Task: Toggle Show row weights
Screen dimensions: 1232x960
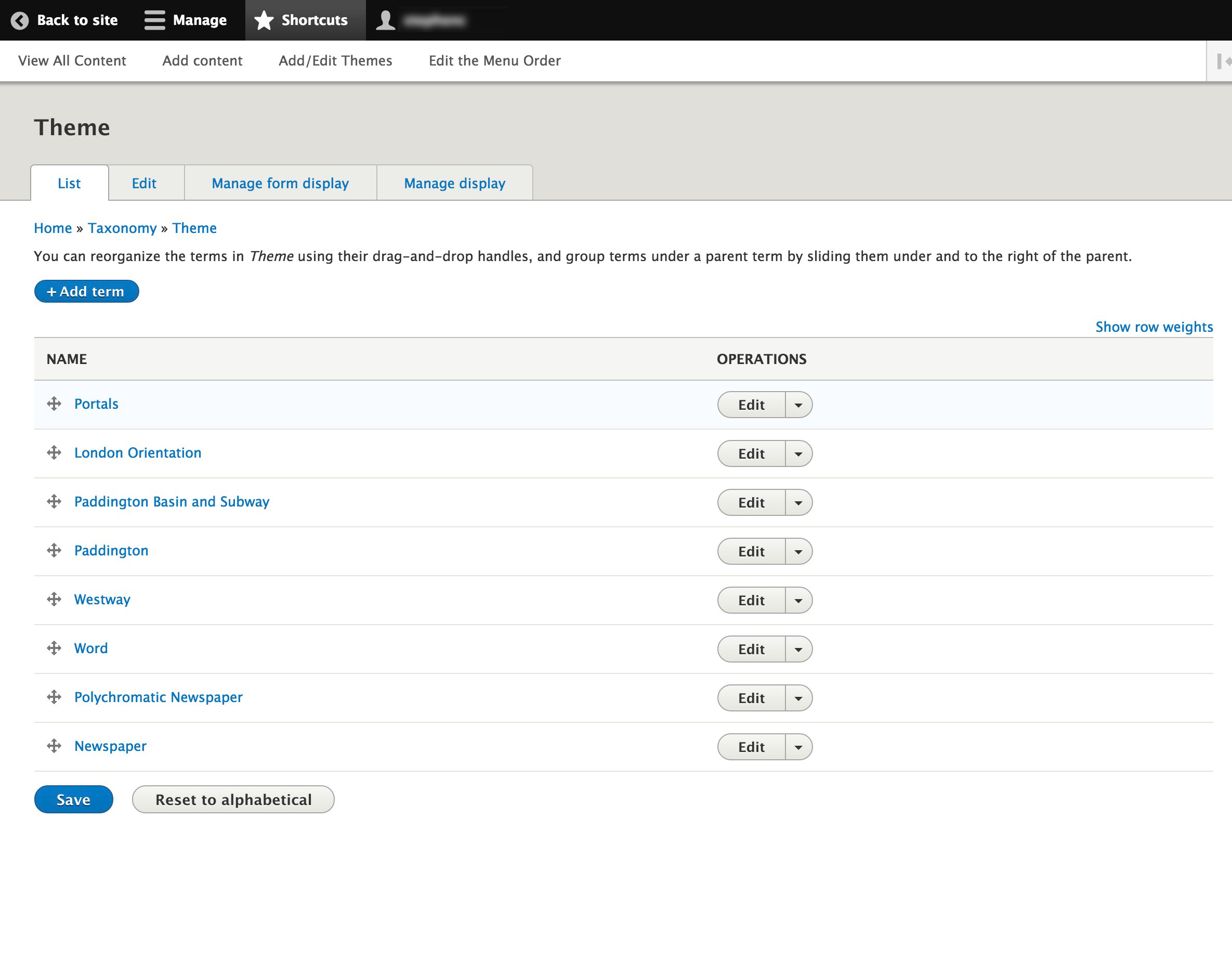Action: point(1154,327)
